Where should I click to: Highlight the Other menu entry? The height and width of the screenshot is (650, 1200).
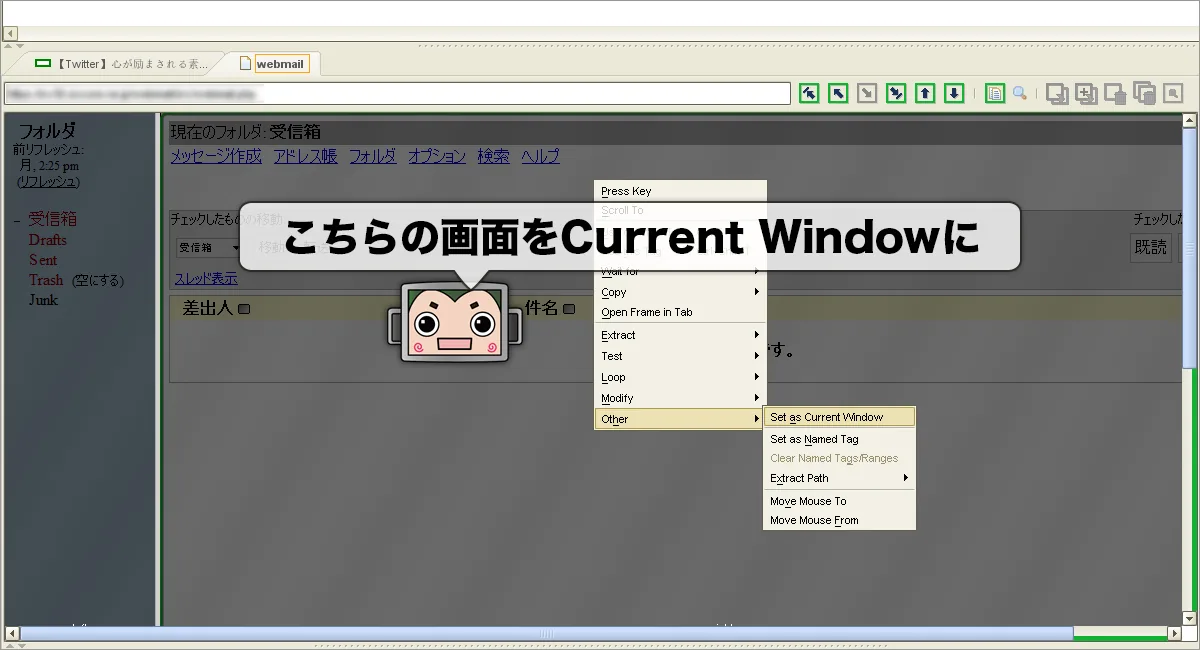click(x=680, y=419)
